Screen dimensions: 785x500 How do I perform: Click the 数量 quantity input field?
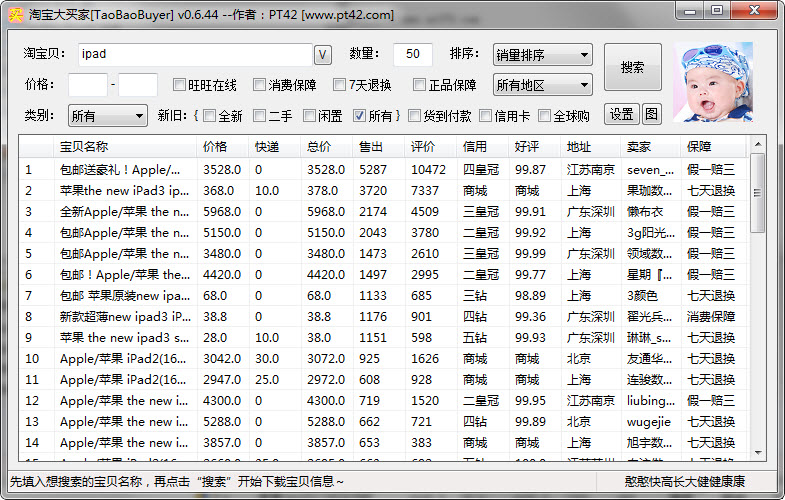[x=413, y=54]
